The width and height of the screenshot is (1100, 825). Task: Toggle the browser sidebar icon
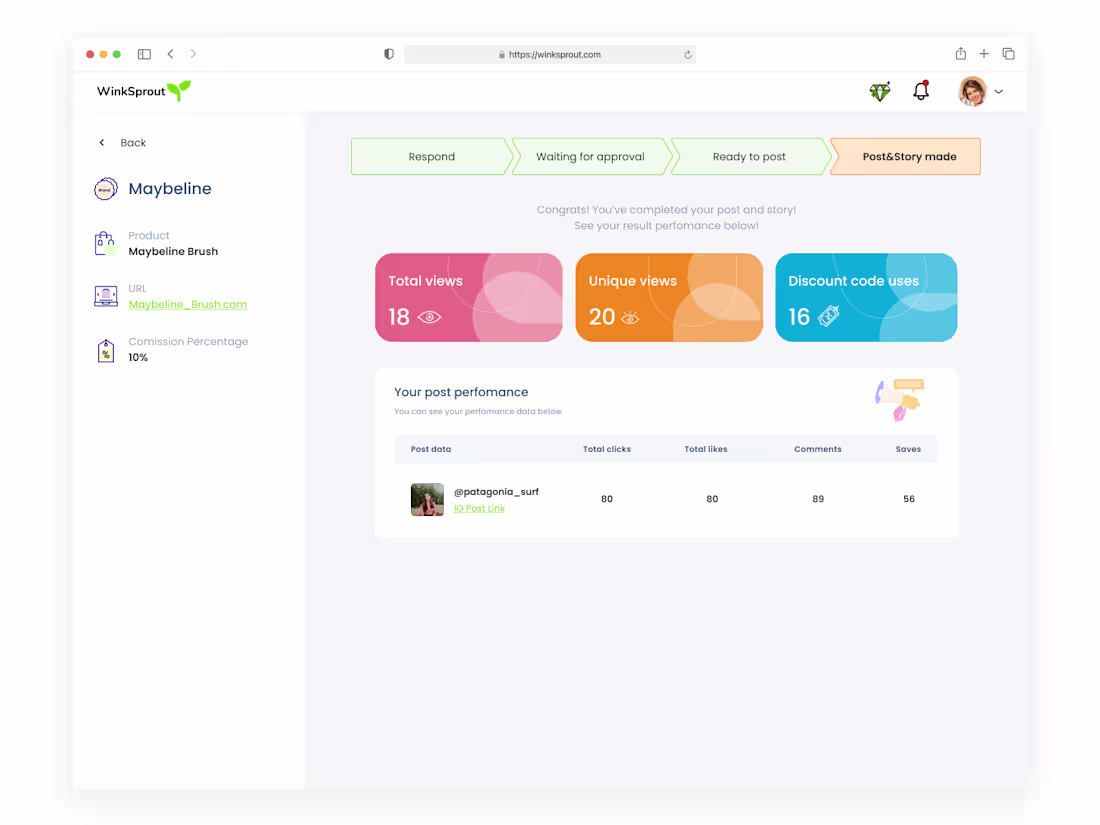(145, 54)
